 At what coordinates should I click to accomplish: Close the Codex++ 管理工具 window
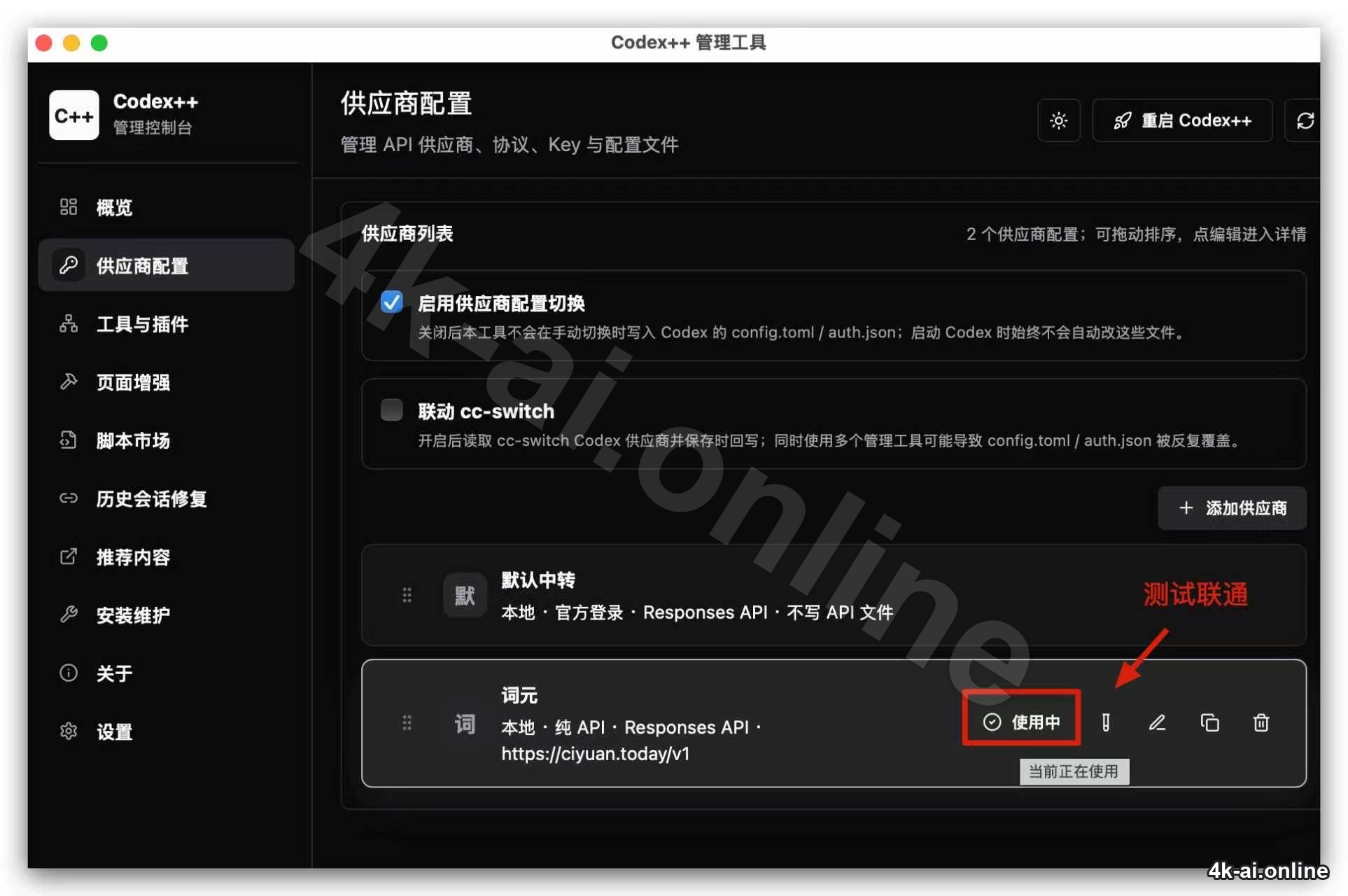tap(44, 43)
